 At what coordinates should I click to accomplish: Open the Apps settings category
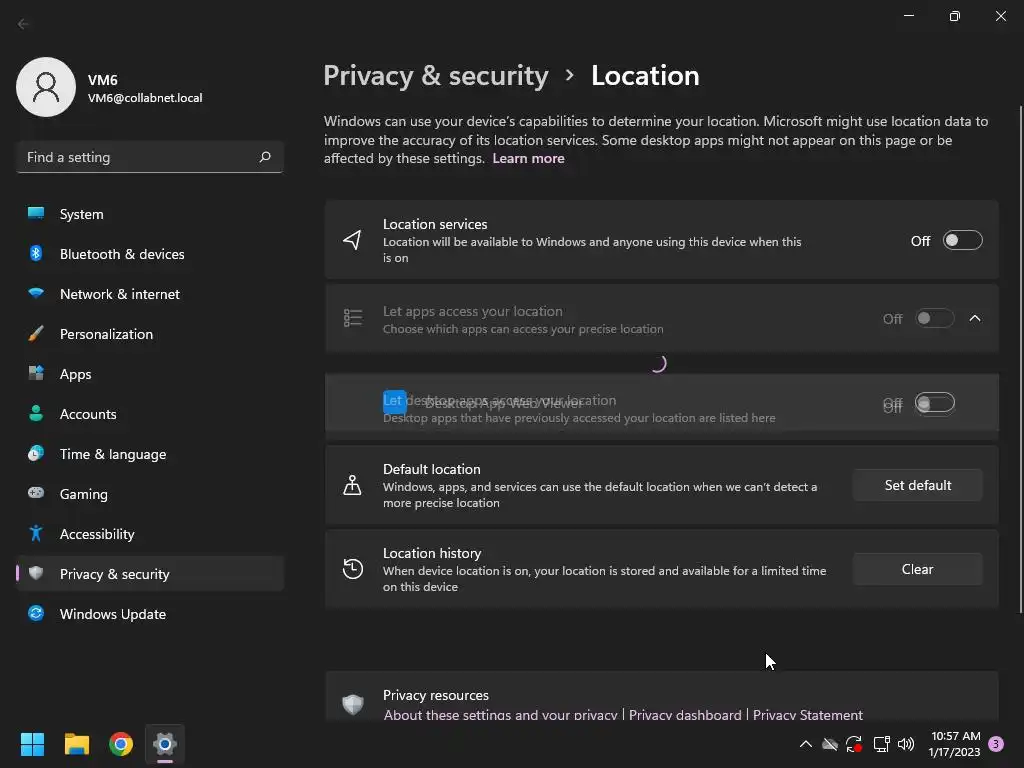tap(75, 374)
